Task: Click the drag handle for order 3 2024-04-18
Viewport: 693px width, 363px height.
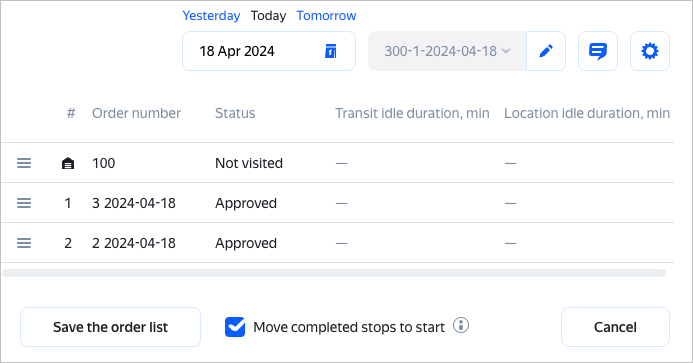Action: 24,203
